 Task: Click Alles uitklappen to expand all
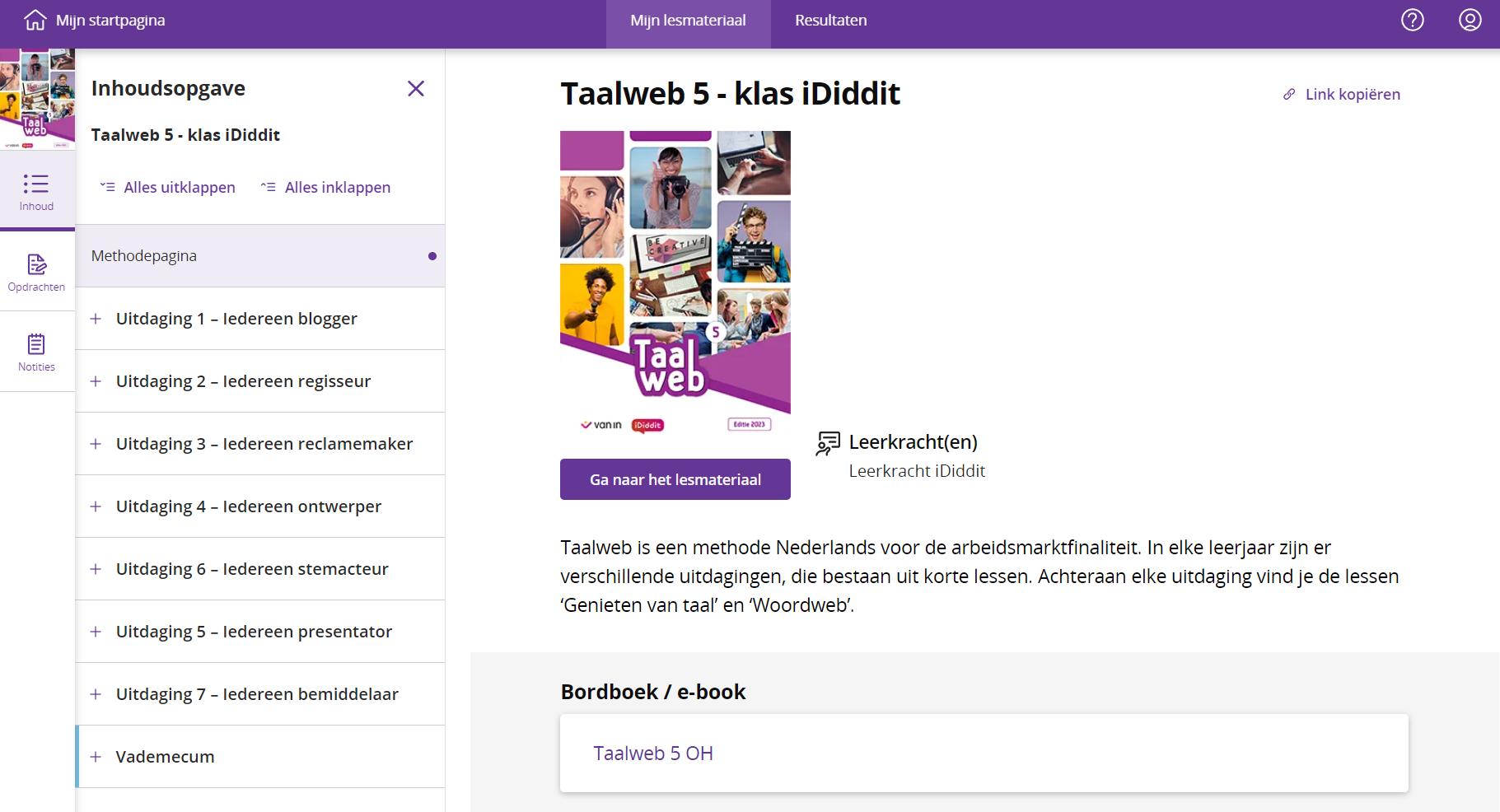click(x=167, y=188)
